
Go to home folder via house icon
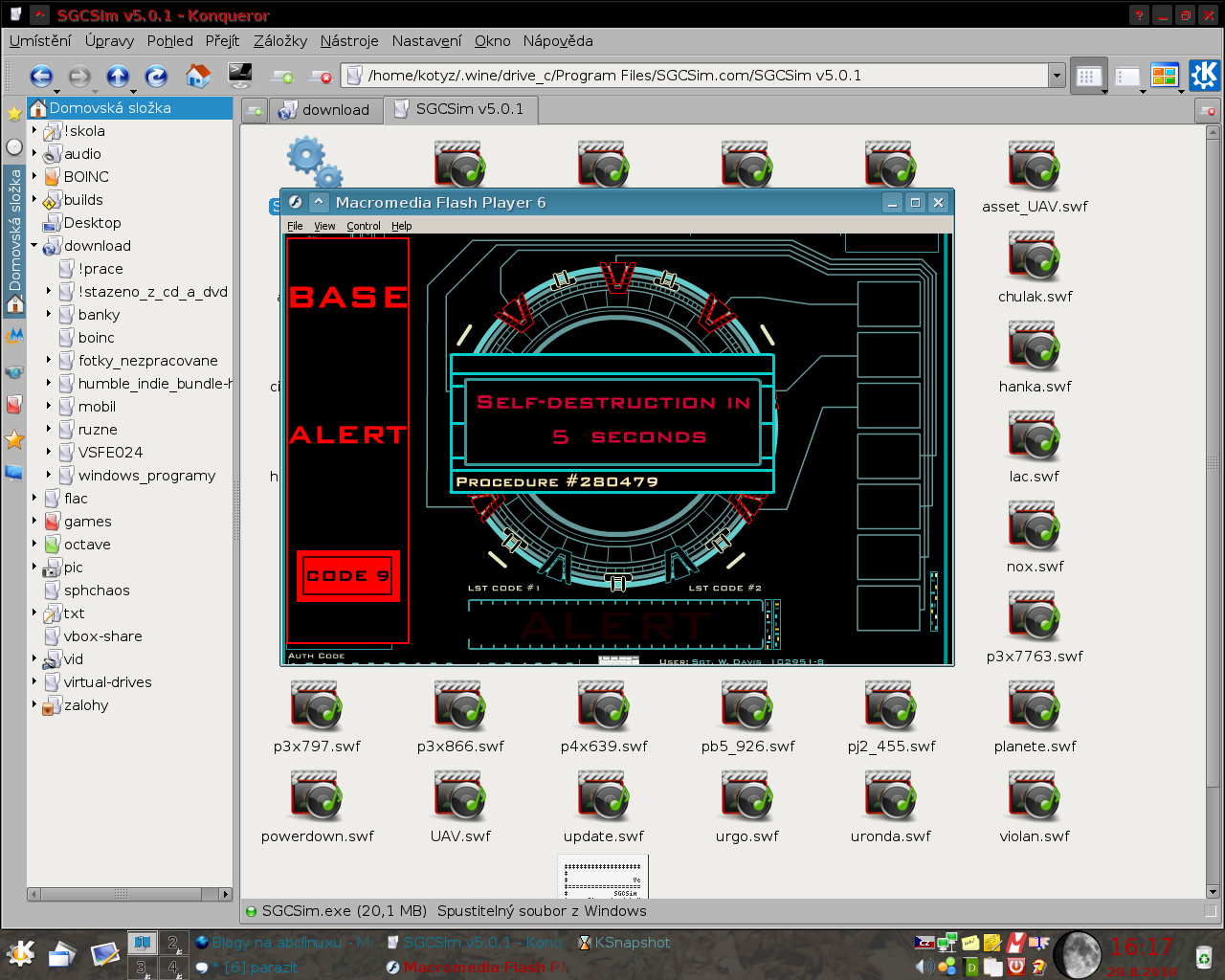point(198,76)
